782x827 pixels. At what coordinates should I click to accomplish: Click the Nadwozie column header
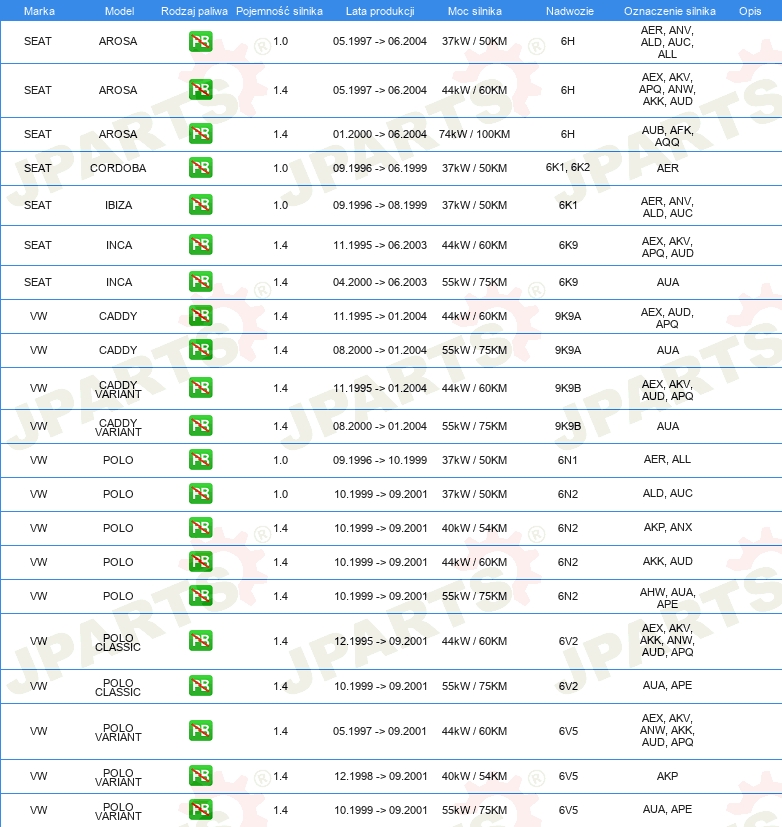pyautogui.click(x=569, y=11)
